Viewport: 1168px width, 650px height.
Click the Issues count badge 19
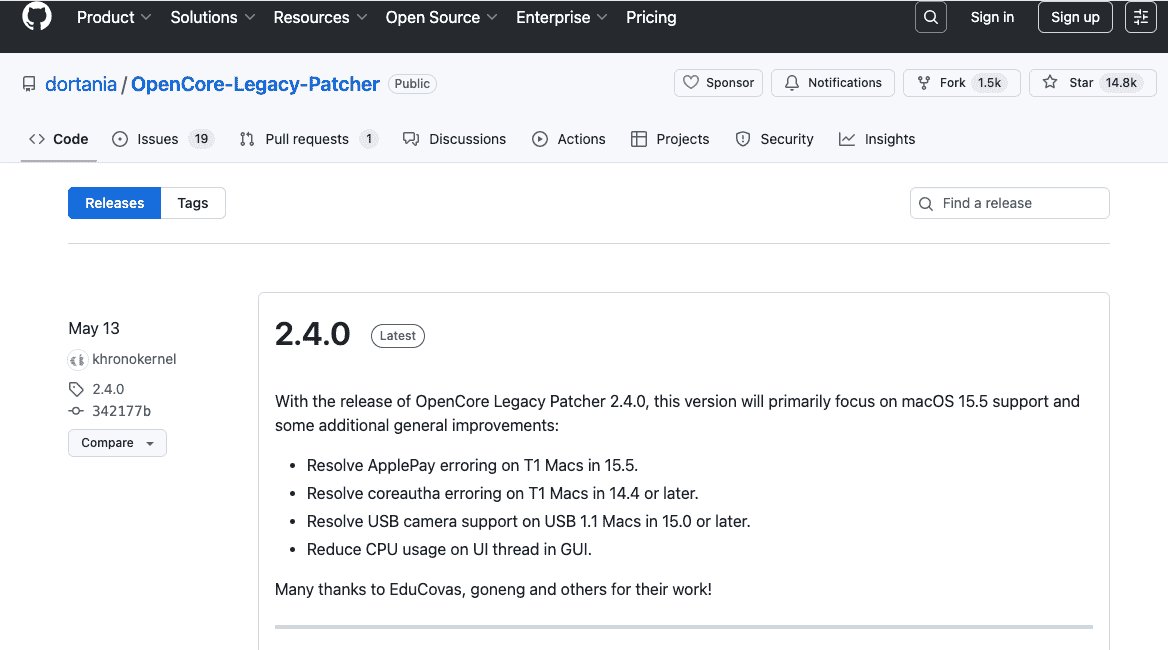pyautogui.click(x=201, y=139)
